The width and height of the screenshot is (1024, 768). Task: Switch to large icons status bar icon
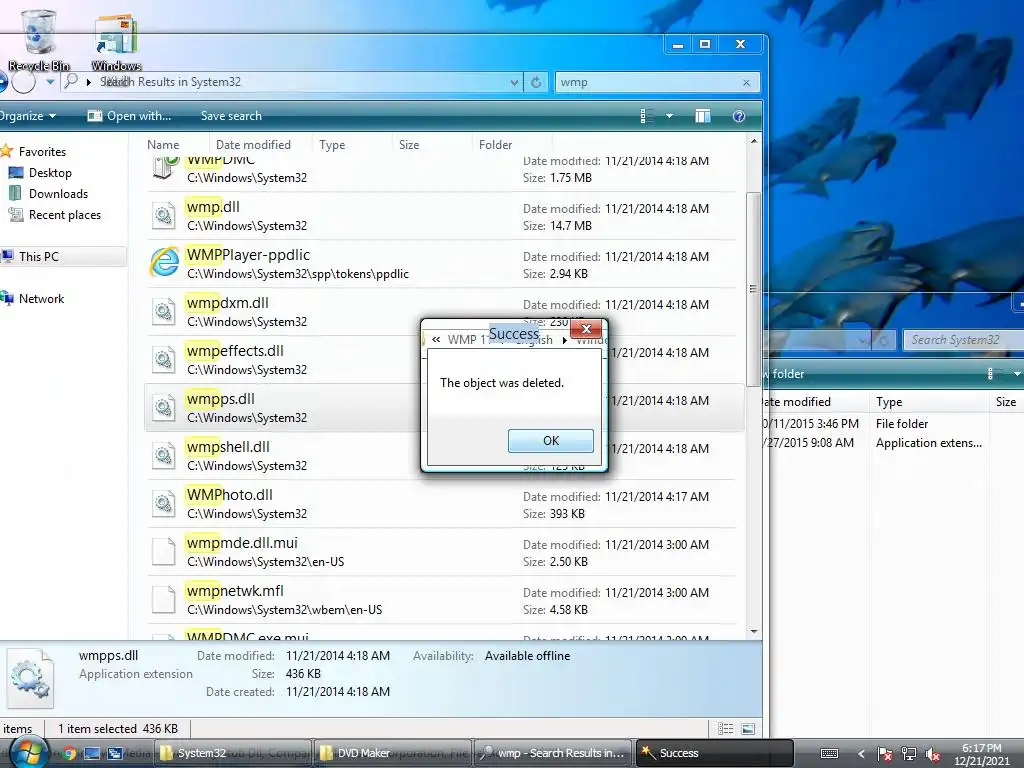748,729
